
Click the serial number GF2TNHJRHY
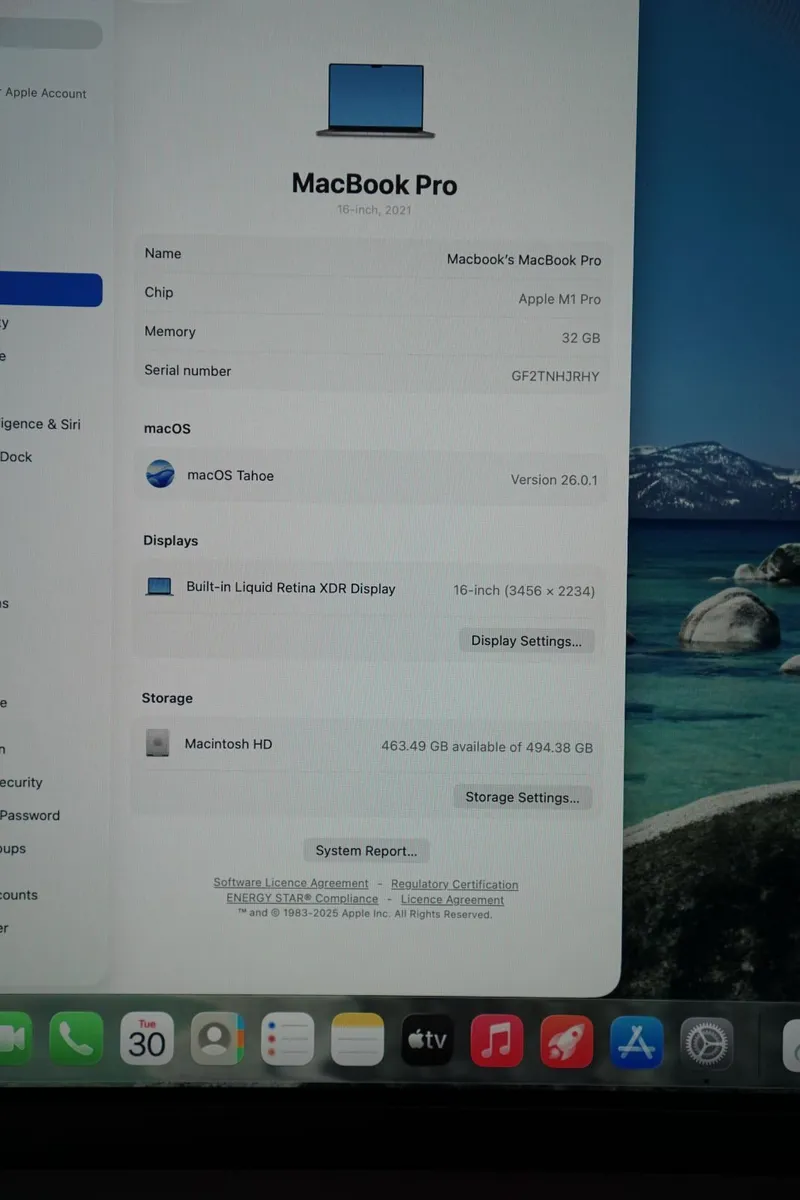(555, 377)
